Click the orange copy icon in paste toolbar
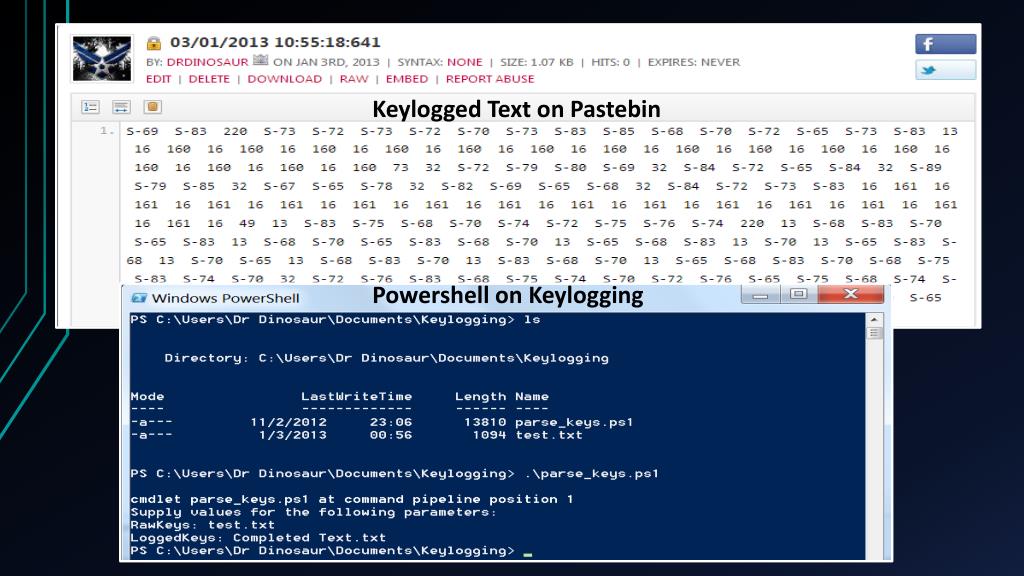 click(153, 106)
